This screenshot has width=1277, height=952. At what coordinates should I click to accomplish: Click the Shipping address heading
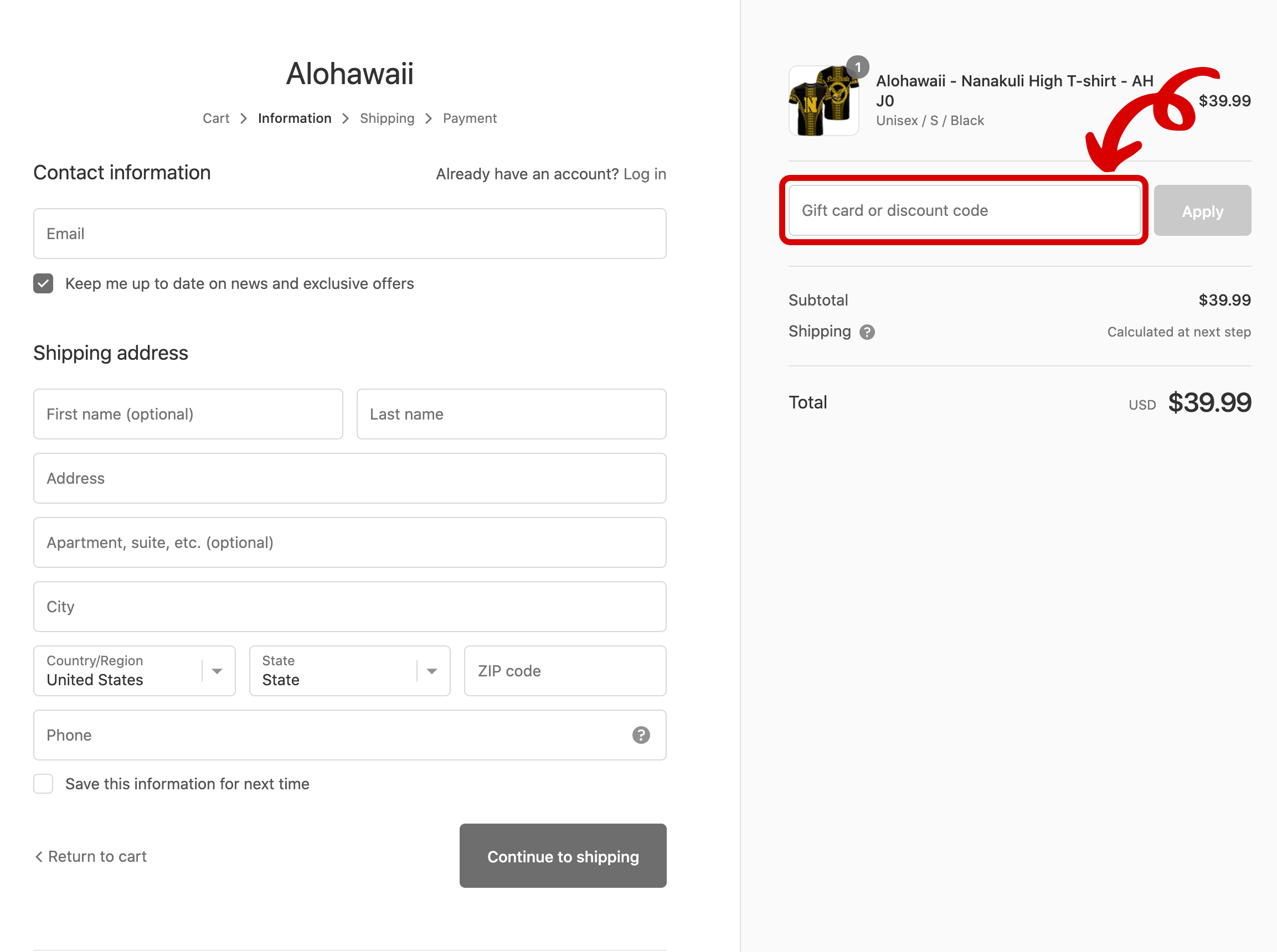click(111, 353)
